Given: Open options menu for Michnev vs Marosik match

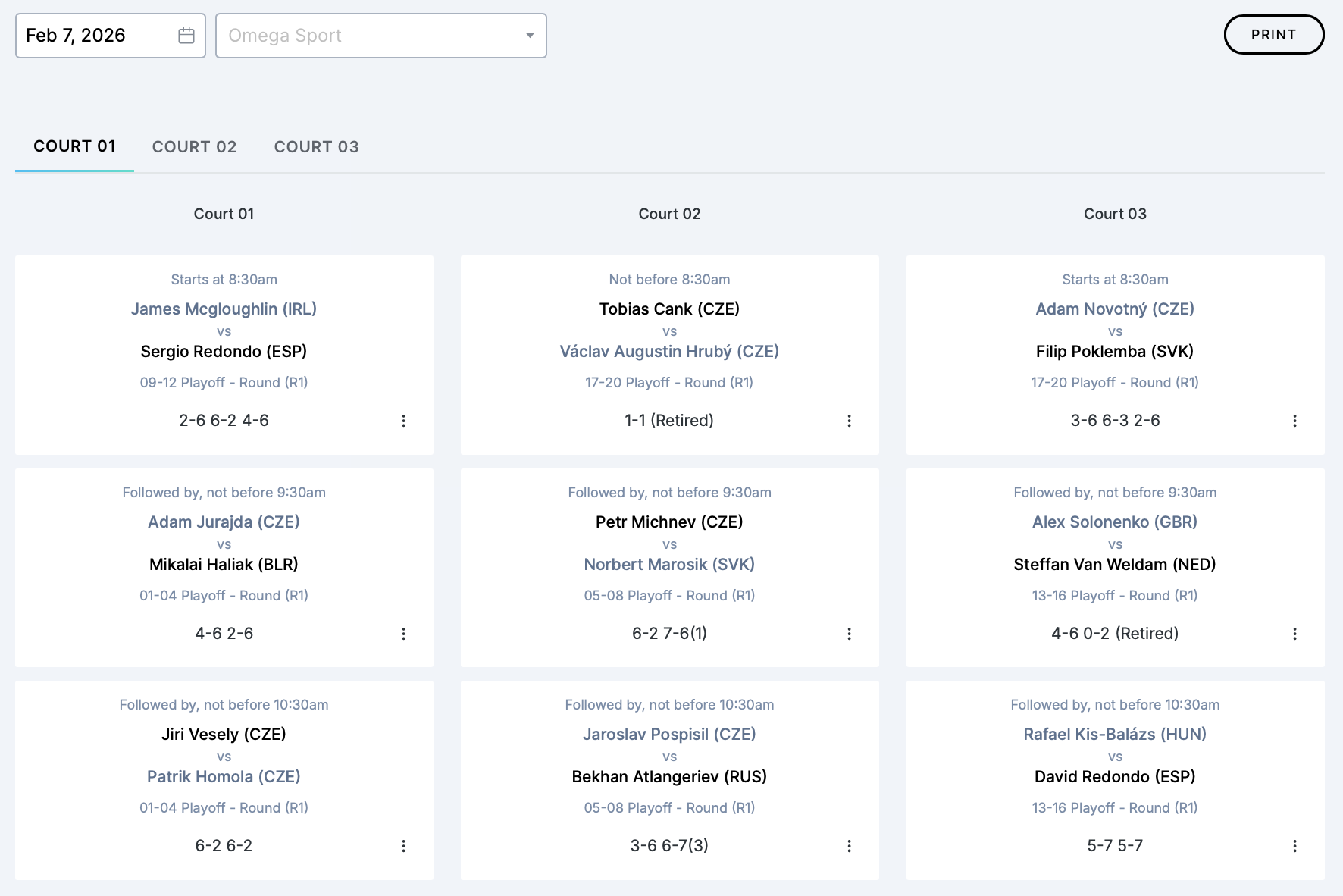Looking at the screenshot, I should [x=849, y=634].
